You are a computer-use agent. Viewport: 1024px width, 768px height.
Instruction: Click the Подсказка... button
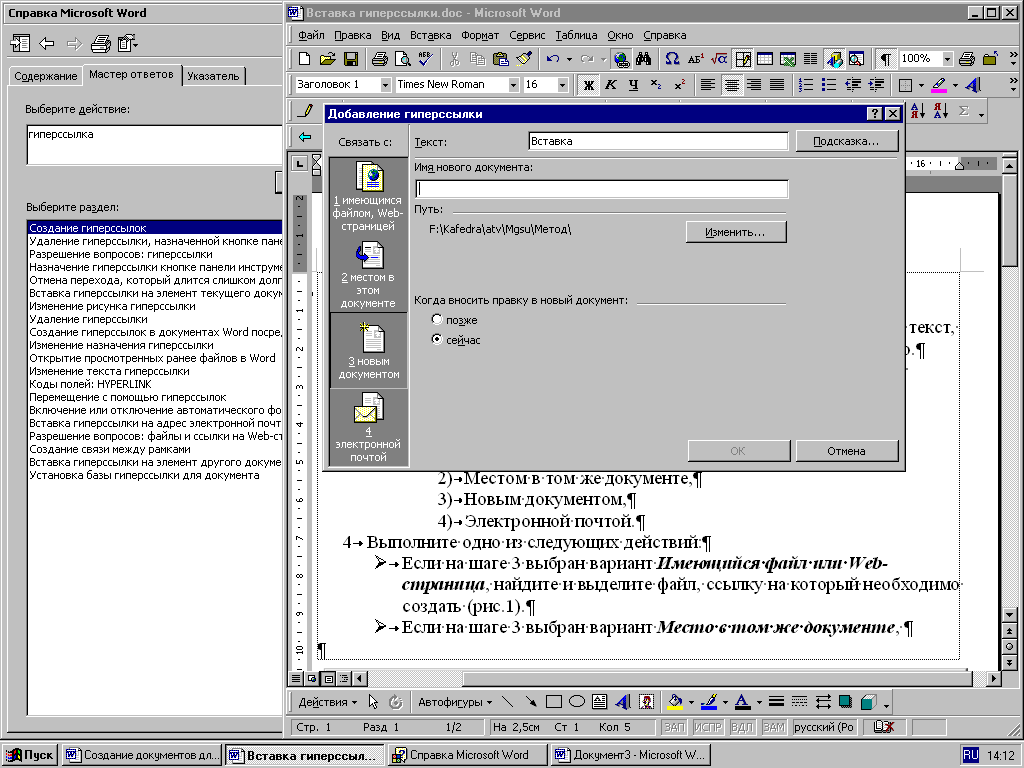pos(846,141)
